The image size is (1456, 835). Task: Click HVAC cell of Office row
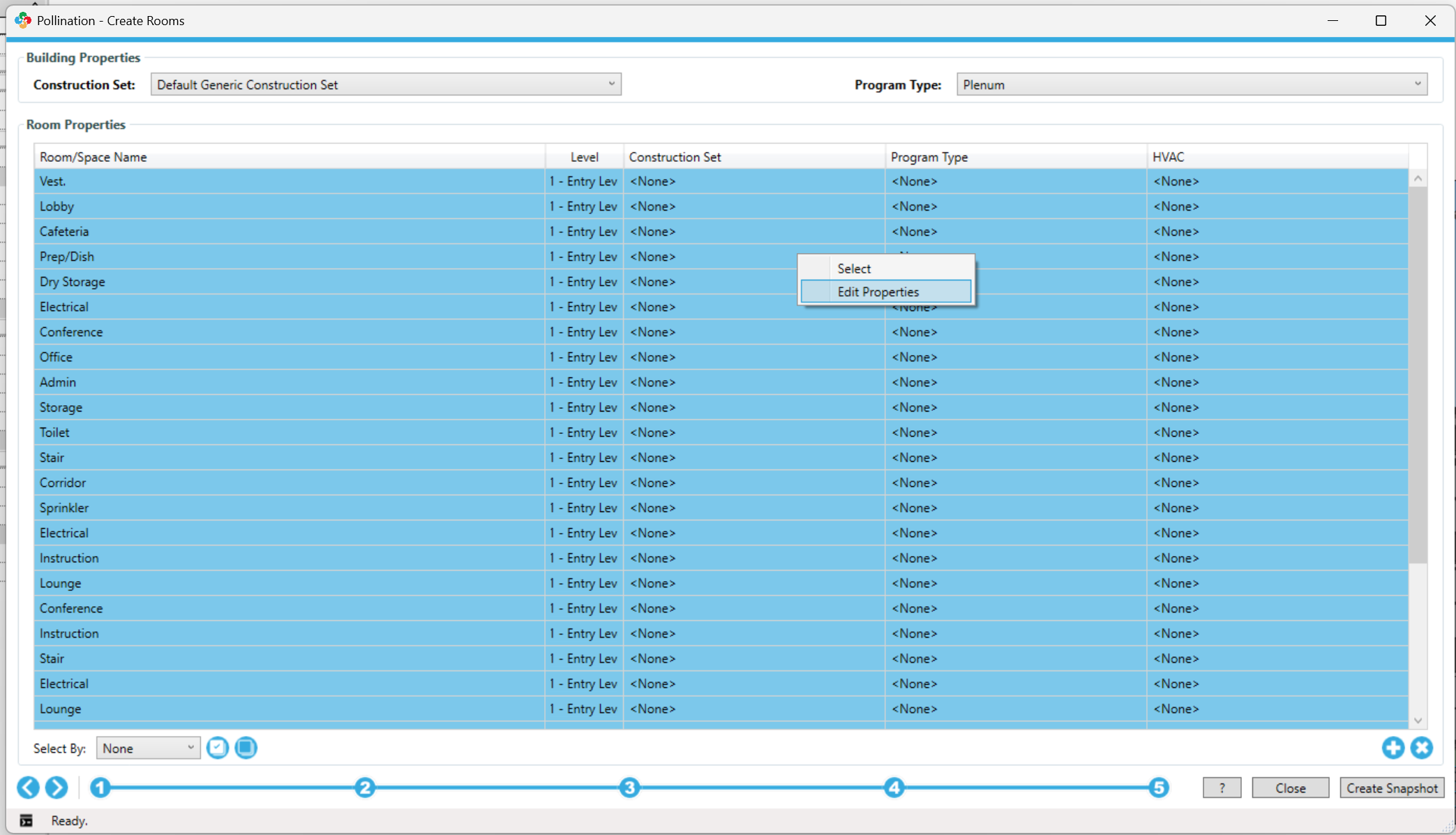tap(1277, 357)
